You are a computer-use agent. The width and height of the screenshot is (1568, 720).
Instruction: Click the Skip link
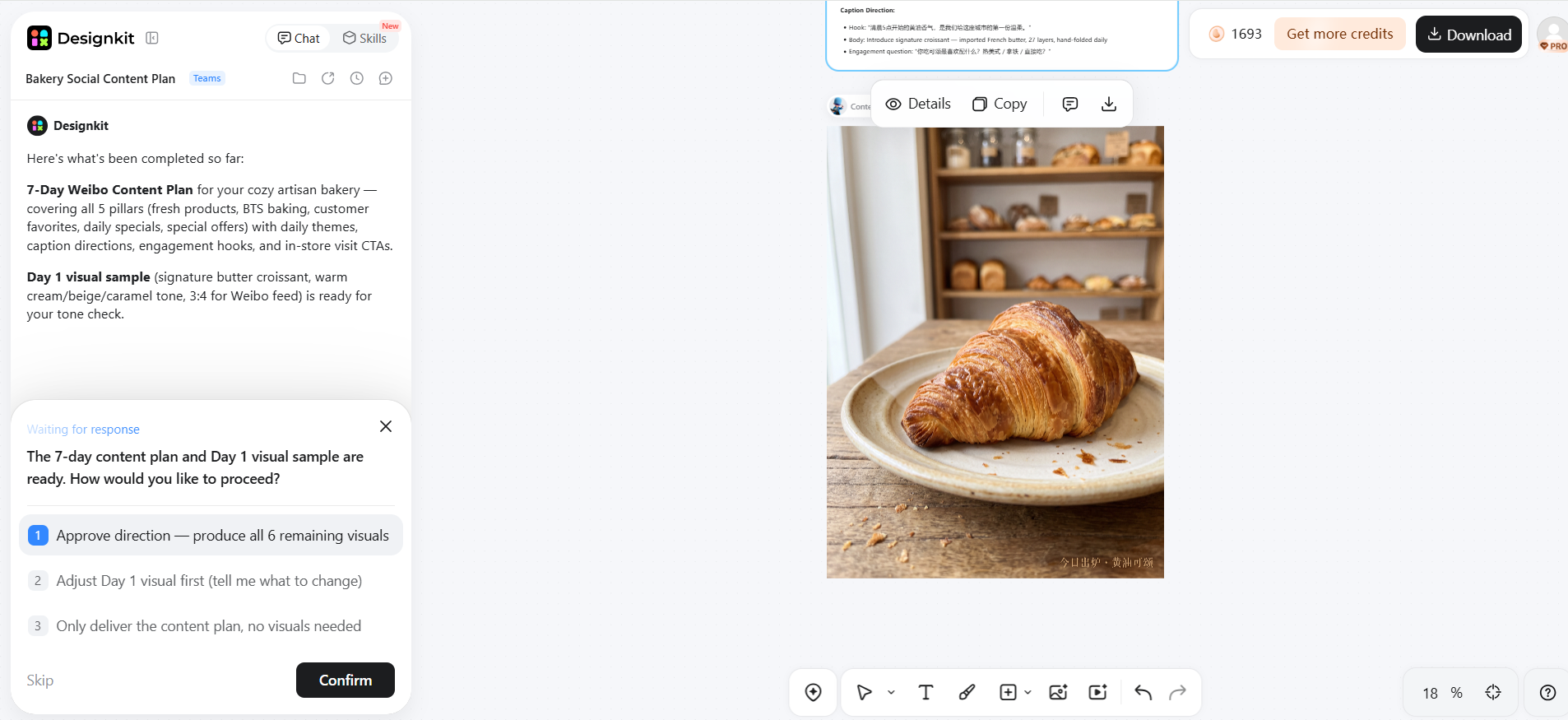coord(40,680)
